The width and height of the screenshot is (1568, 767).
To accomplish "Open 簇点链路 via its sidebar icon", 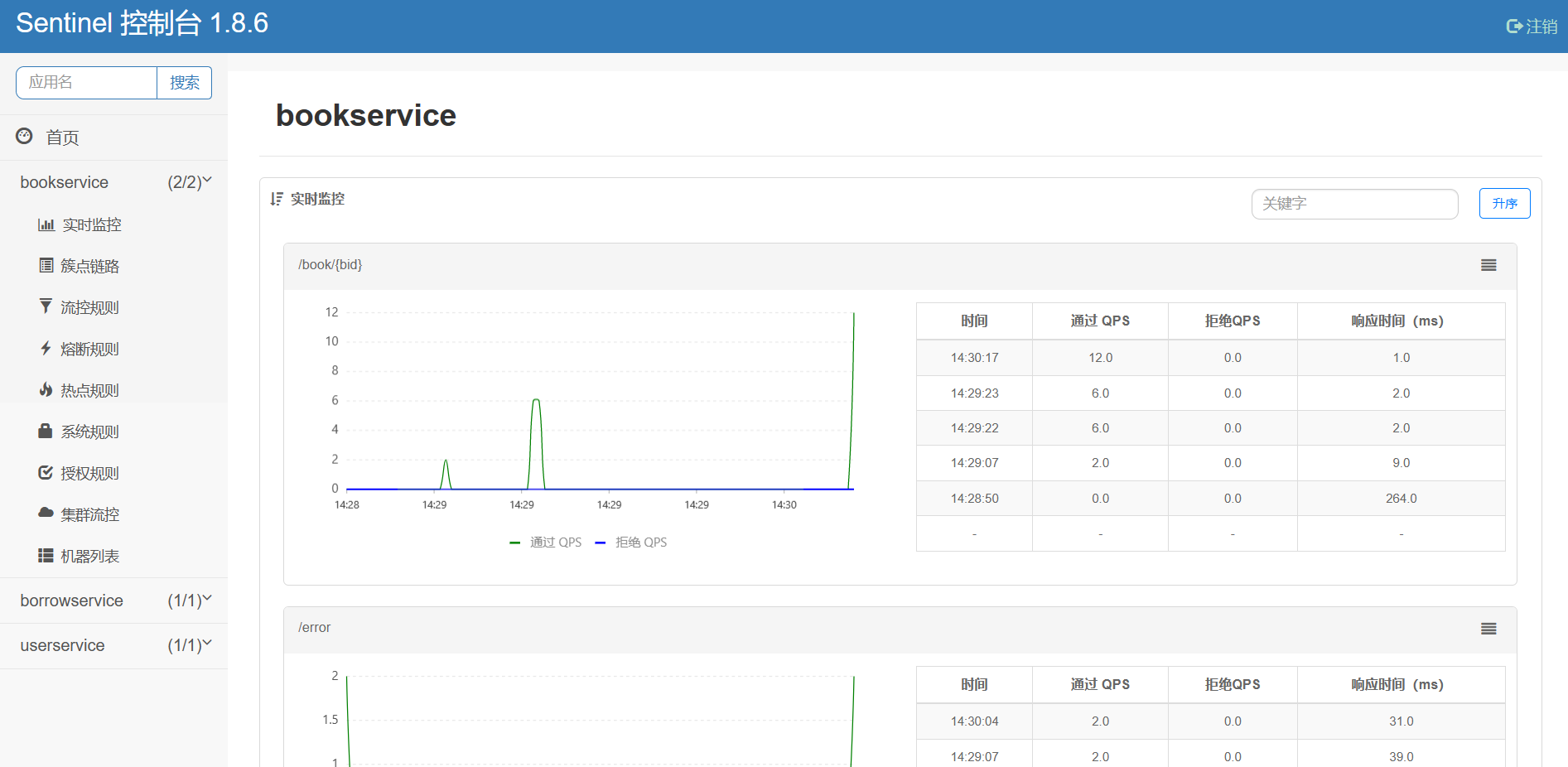I will (x=46, y=265).
